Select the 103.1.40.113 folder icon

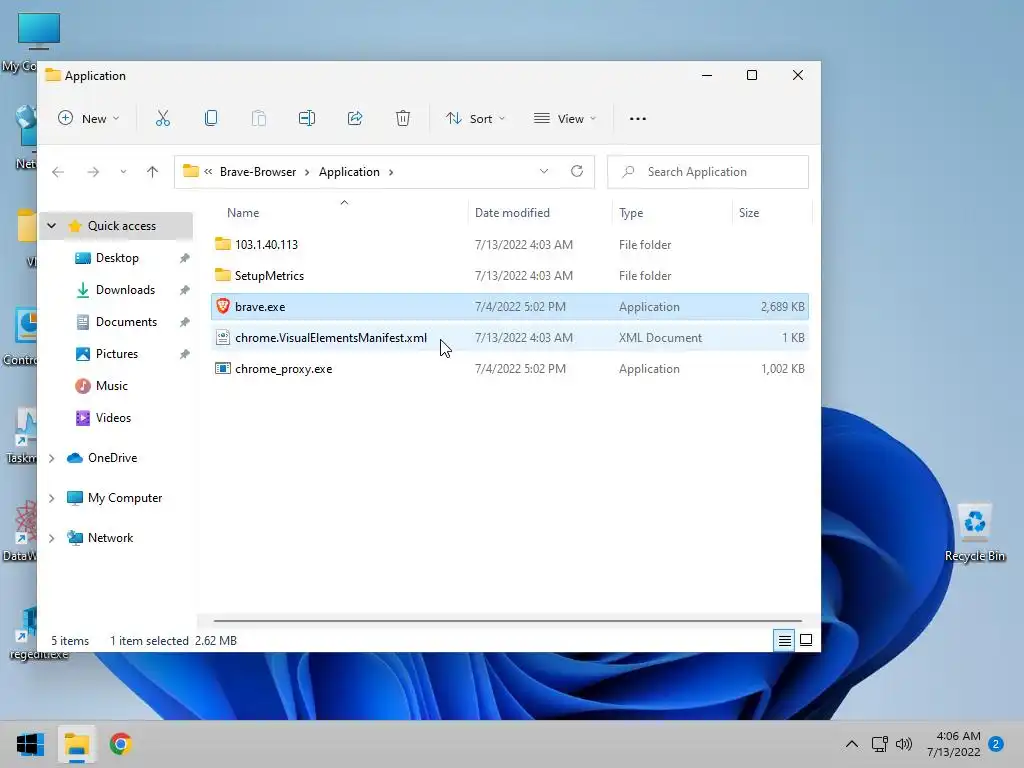pyautogui.click(x=223, y=244)
